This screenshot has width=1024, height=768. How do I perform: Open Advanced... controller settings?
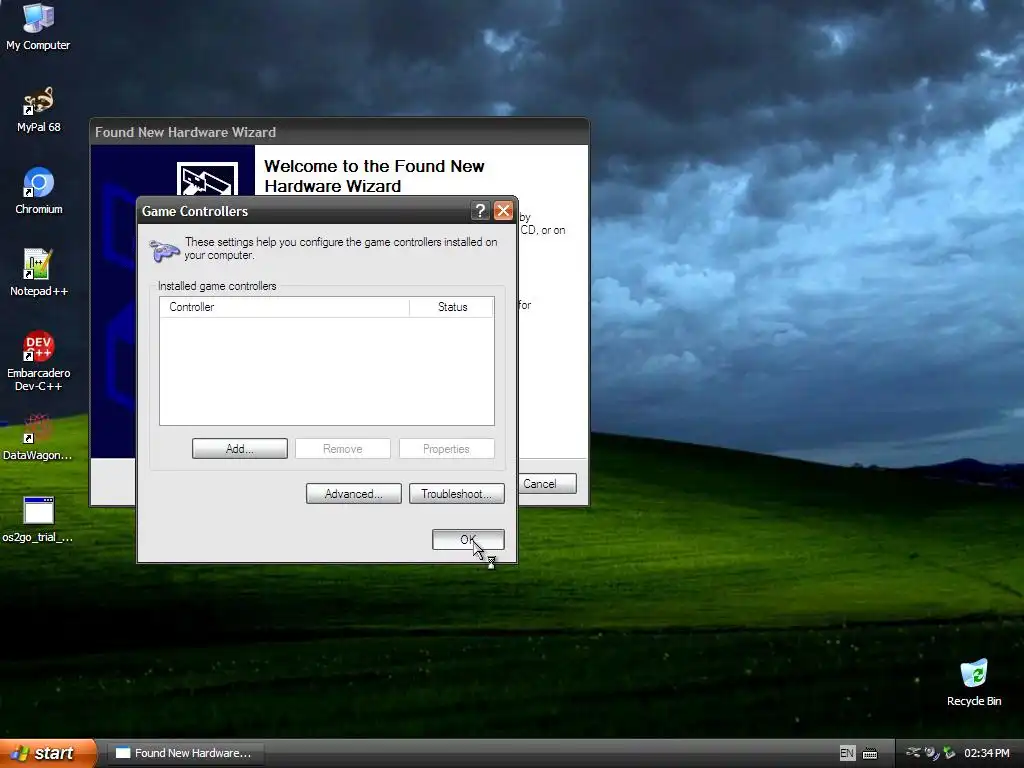[354, 494]
